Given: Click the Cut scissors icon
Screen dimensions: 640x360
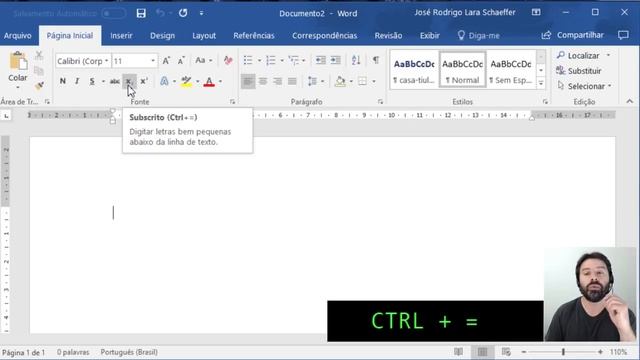Looking at the screenshot, I should (x=39, y=56).
